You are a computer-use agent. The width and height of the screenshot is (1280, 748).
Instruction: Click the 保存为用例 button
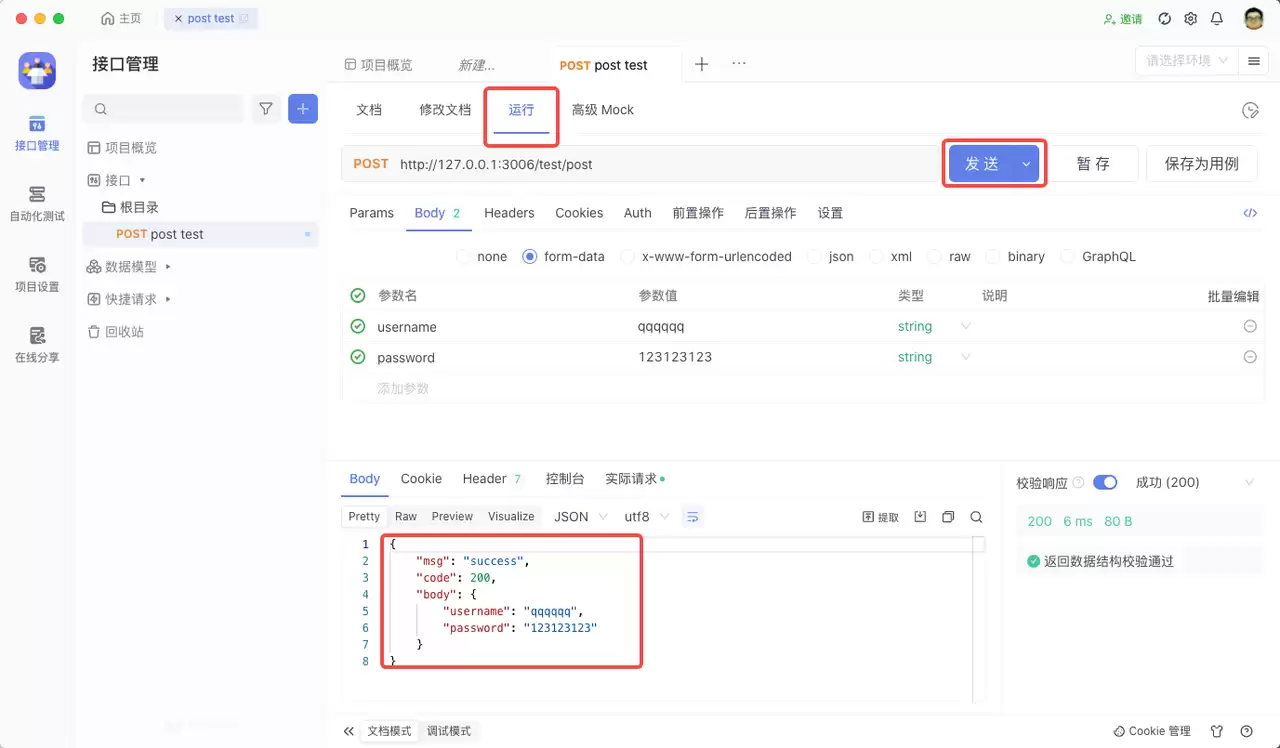point(1202,164)
